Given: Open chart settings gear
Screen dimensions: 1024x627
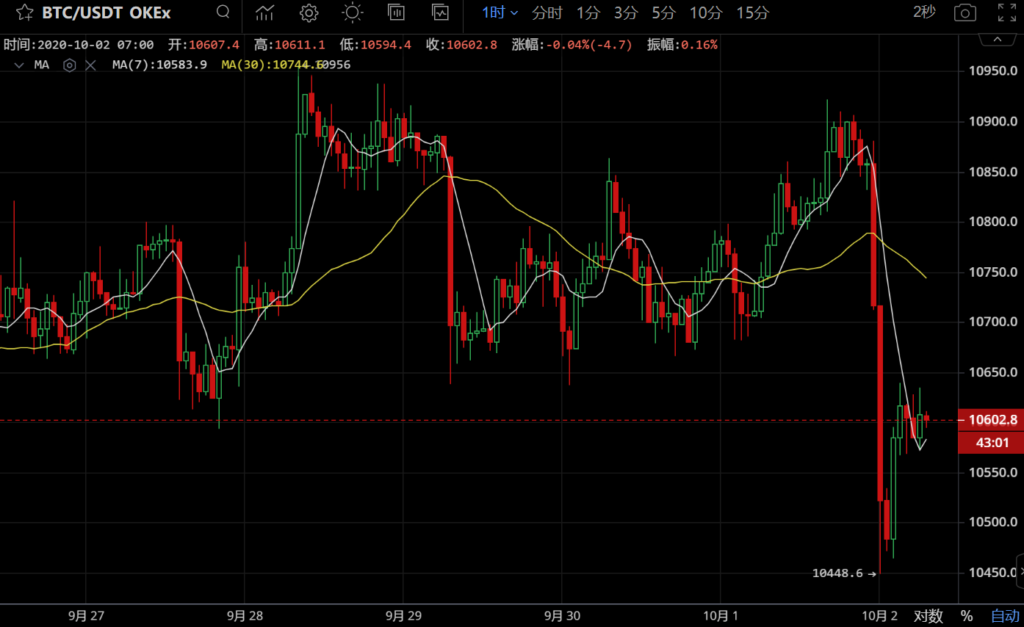Looking at the screenshot, I should pyautogui.click(x=309, y=12).
